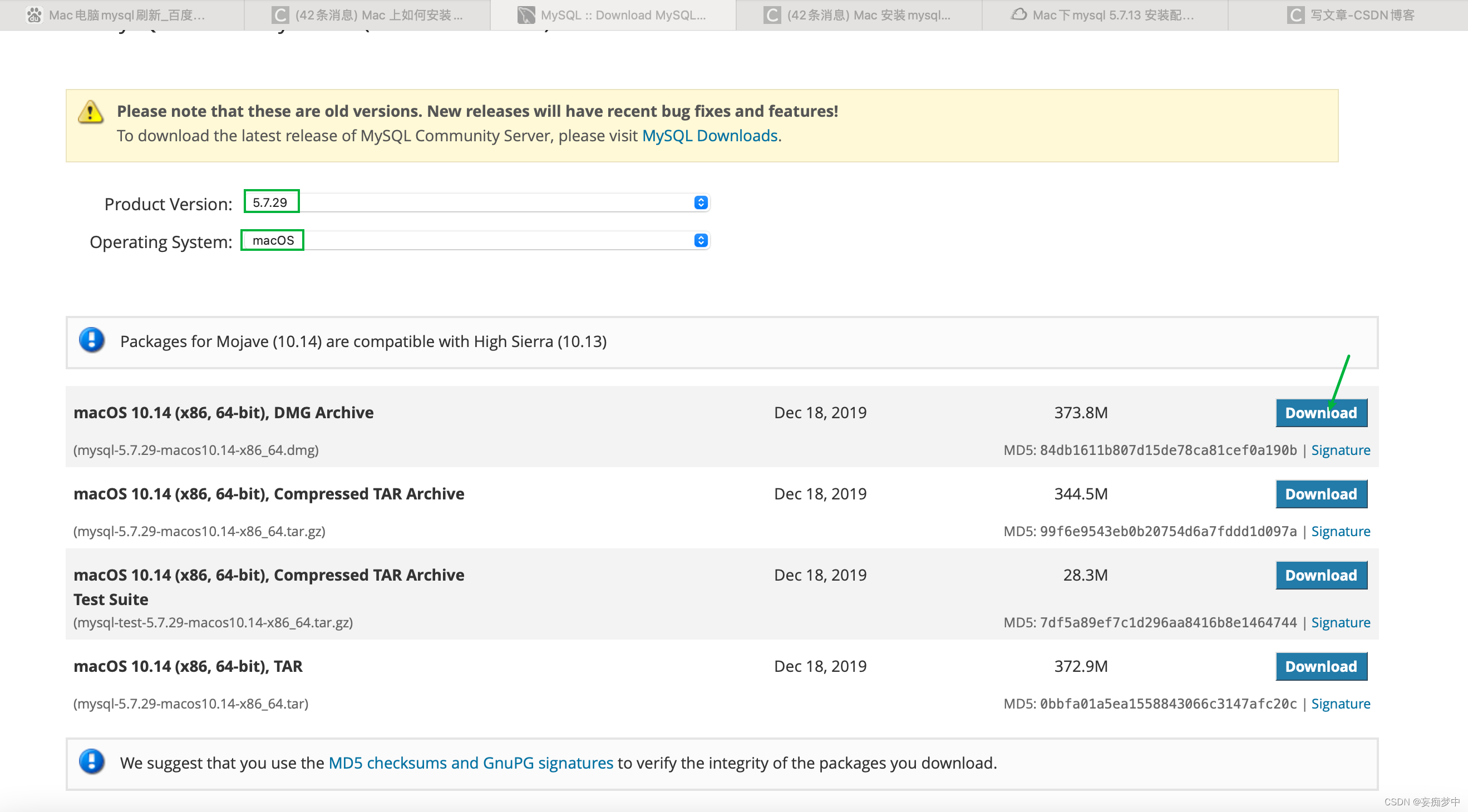The width and height of the screenshot is (1468, 812).
Task: Click the CSDN favicon on 'Mac 安装 mysql' tab
Action: pos(772,15)
